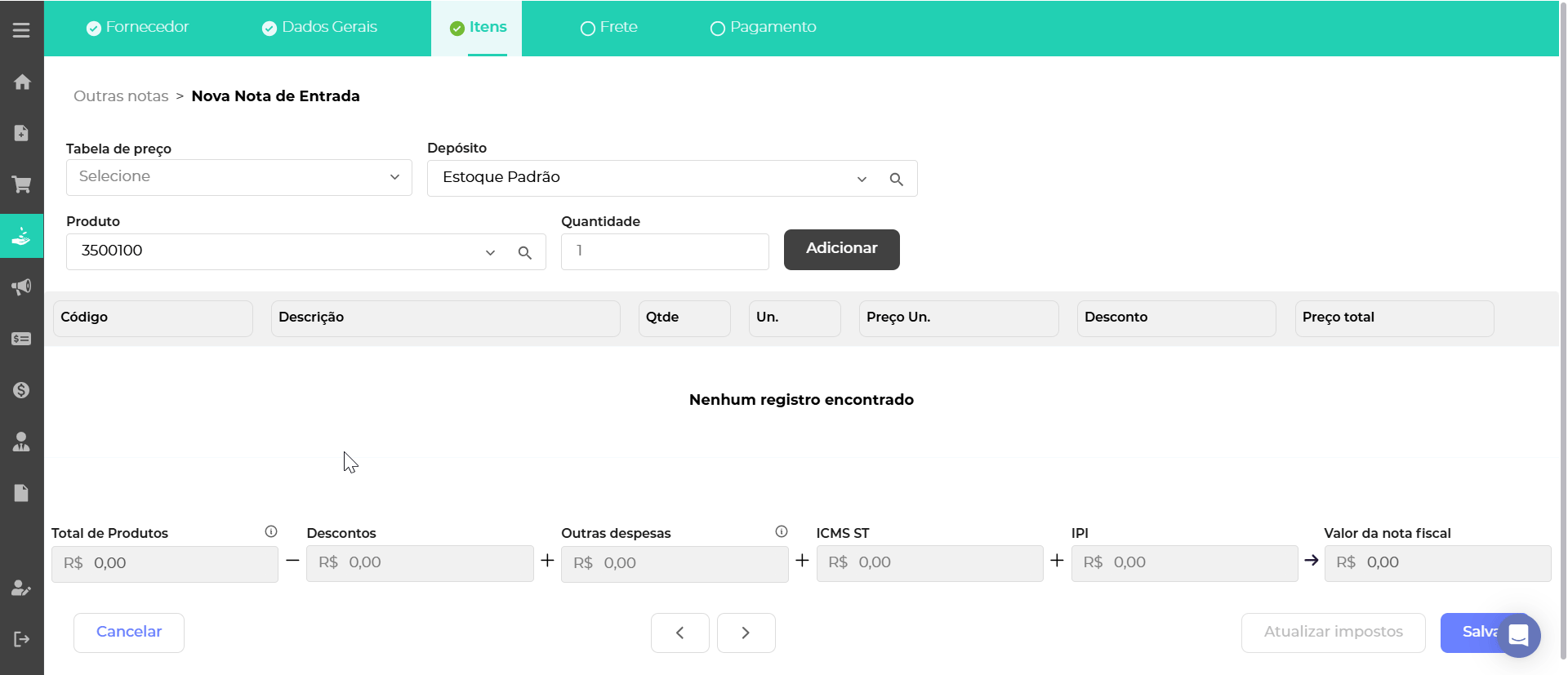Open the Fornecedor step tab
This screenshot has height=675, width=1568.
tap(137, 28)
